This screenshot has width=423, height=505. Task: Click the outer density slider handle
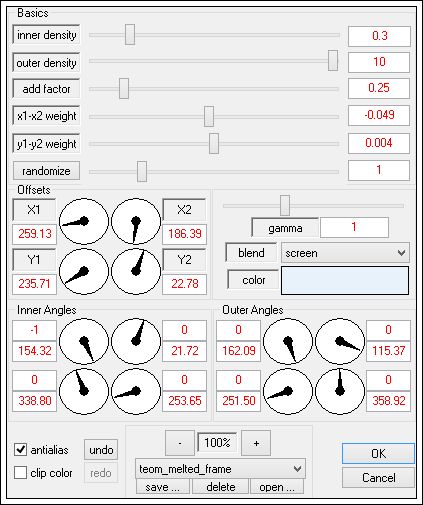pos(333,61)
